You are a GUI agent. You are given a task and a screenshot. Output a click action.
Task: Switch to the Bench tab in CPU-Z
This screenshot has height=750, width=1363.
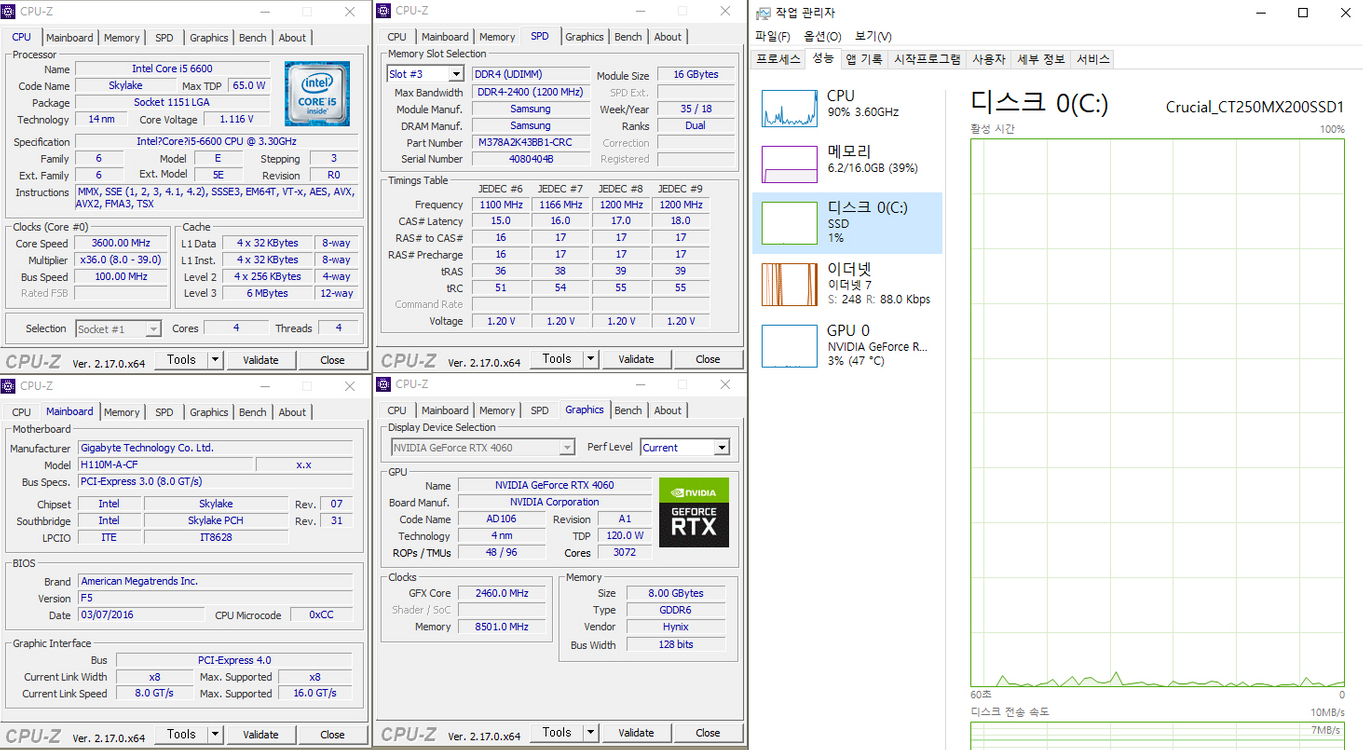pos(252,37)
